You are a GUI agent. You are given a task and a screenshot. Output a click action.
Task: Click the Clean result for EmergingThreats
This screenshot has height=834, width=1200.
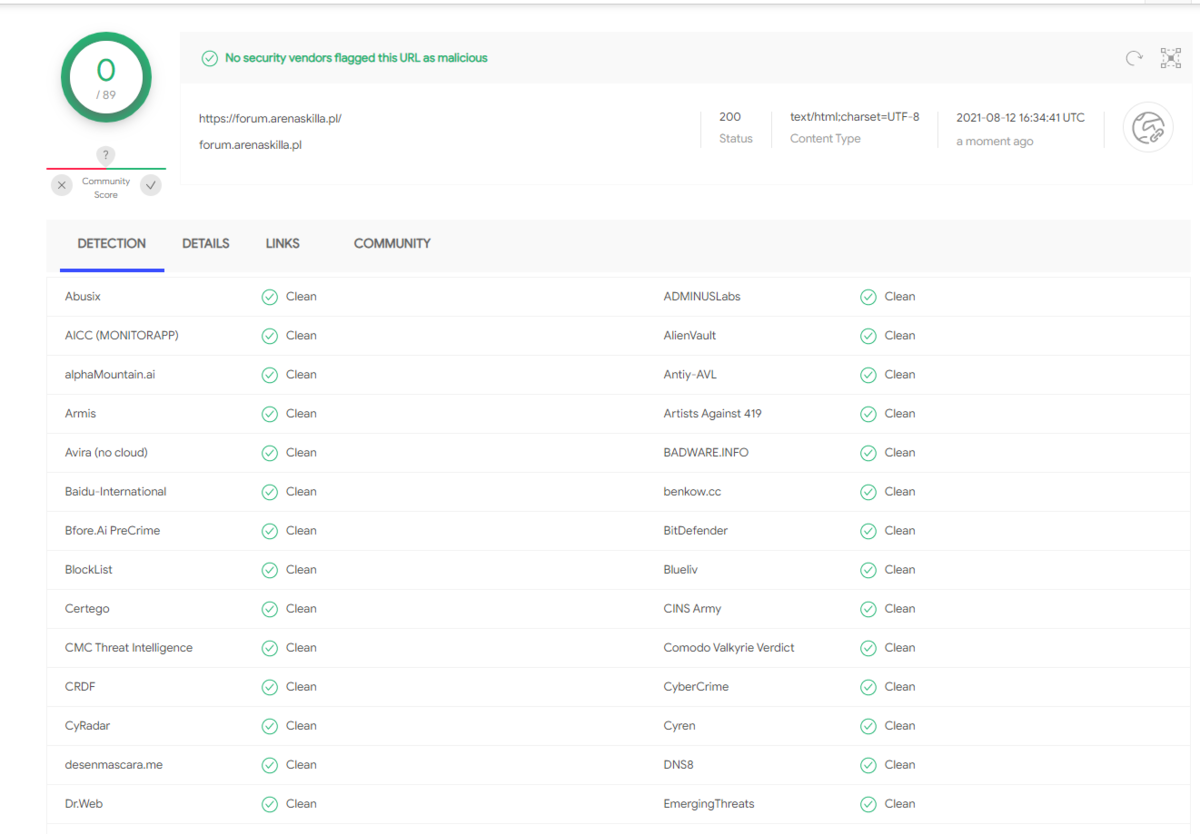[900, 804]
